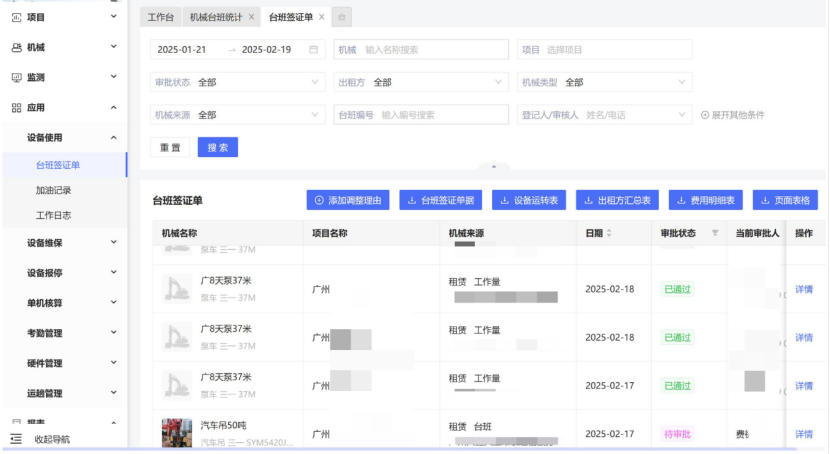Viewport: 830px width, 454px height.
Task: Click the 监测 monitor icon in sidebar
Action: pyautogui.click(x=16, y=78)
